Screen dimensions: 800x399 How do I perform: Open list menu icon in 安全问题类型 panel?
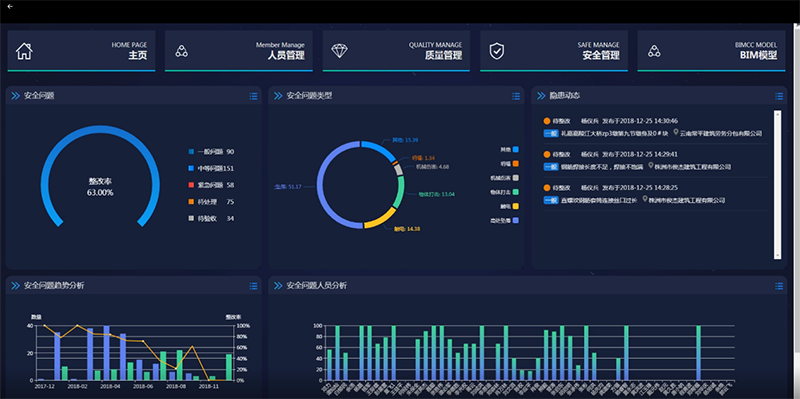(516, 96)
